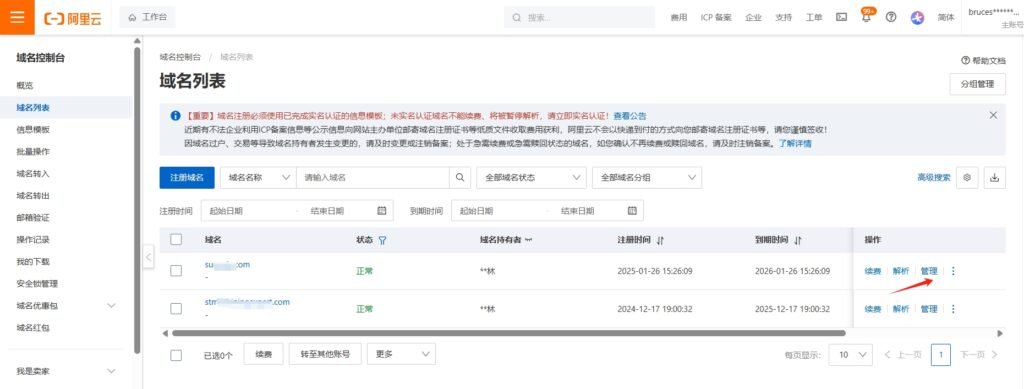Click the top search box
Screen dimensions: 1024x389
click(579, 17)
